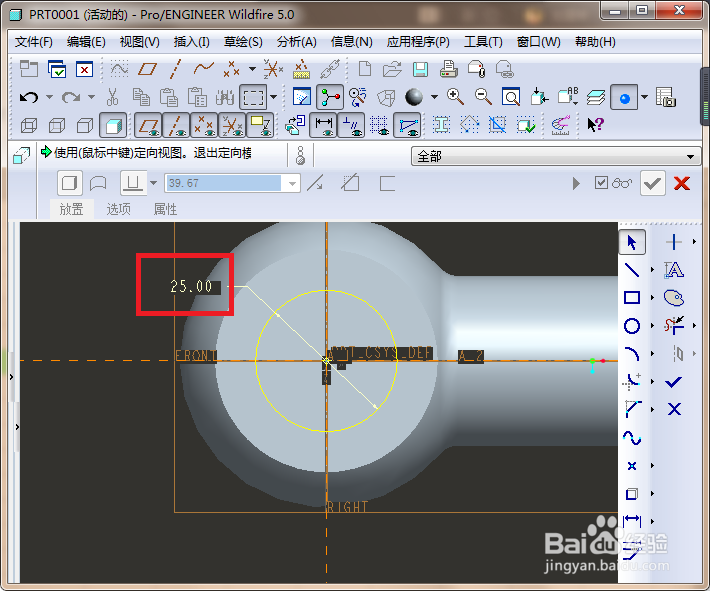Click the undo arrow icon
This screenshot has width=710, height=591.
[x=29, y=97]
